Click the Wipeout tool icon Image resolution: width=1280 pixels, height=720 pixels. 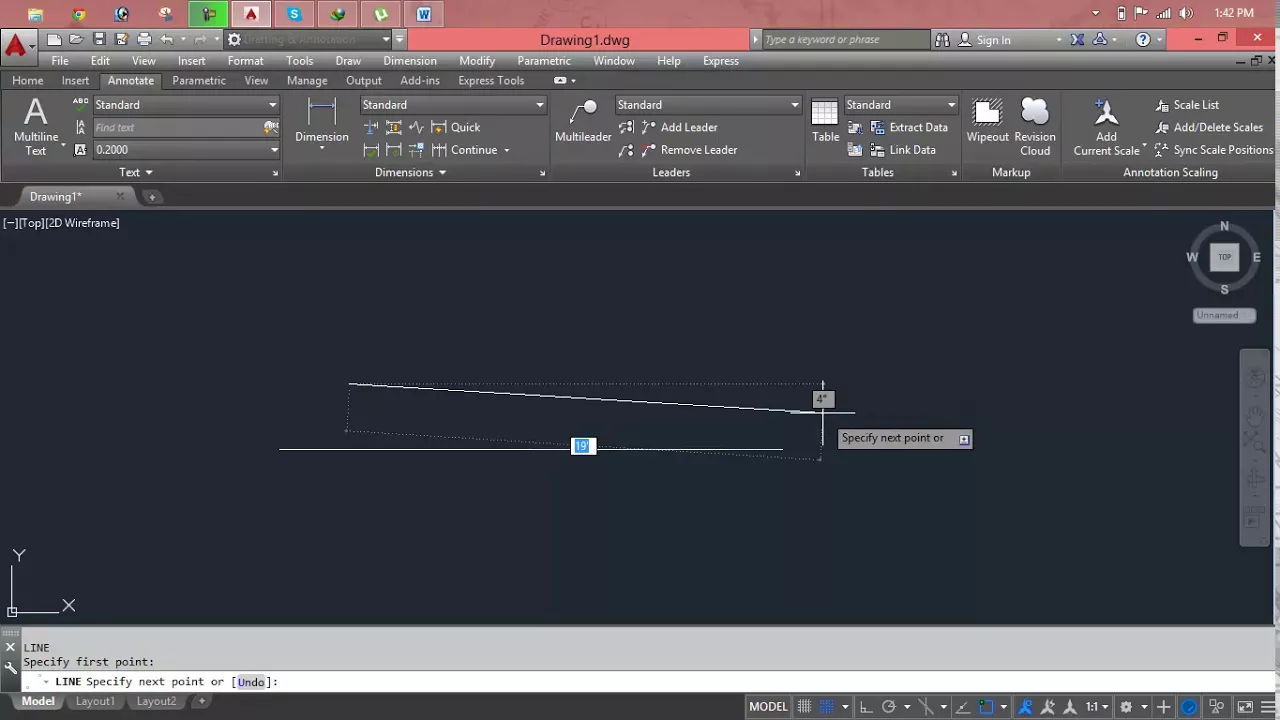[988, 120]
